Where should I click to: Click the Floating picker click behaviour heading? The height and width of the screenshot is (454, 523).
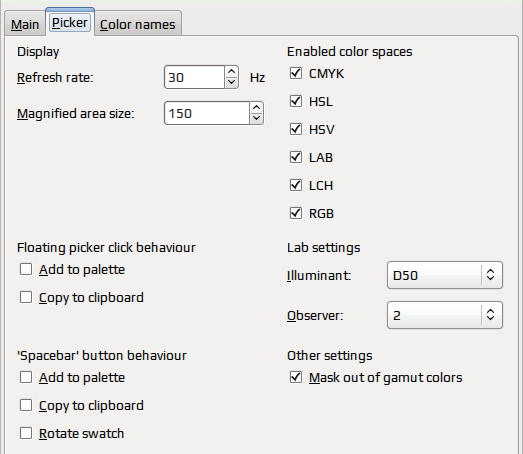[106, 248]
